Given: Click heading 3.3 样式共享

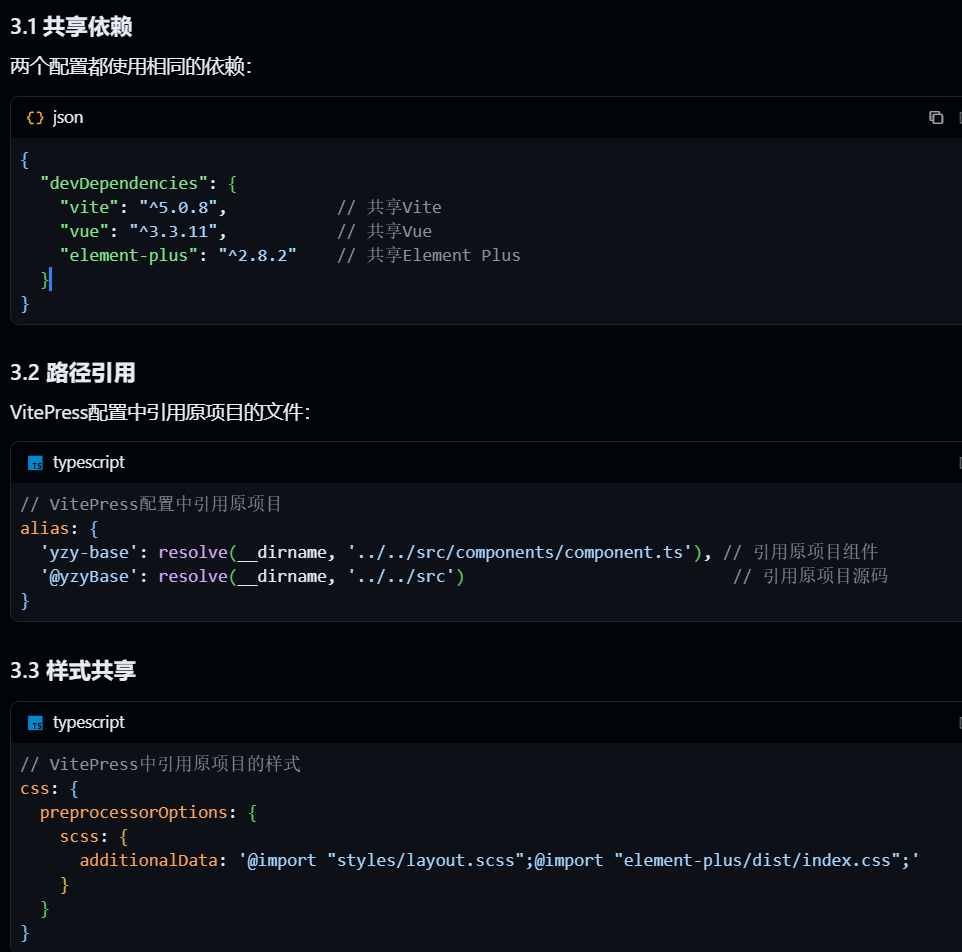Looking at the screenshot, I should [x=73, y=670].
